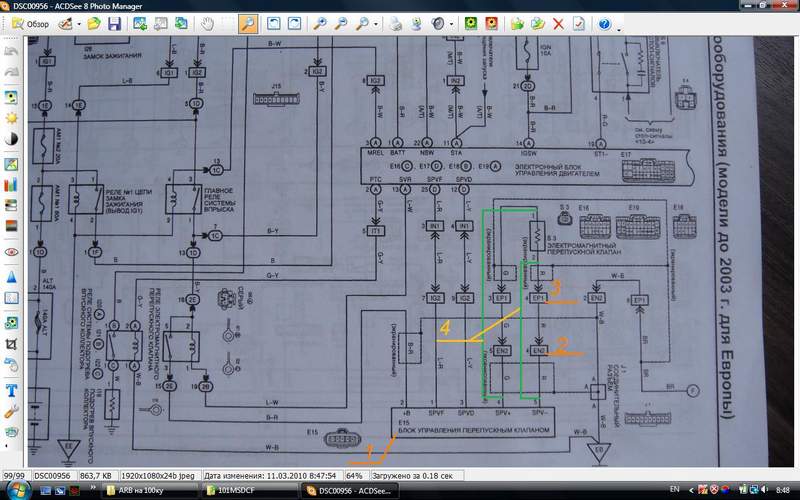
Task: Expand the edit mode dropdown arrow
Action: pyautogui.click(x=79, y=24)
